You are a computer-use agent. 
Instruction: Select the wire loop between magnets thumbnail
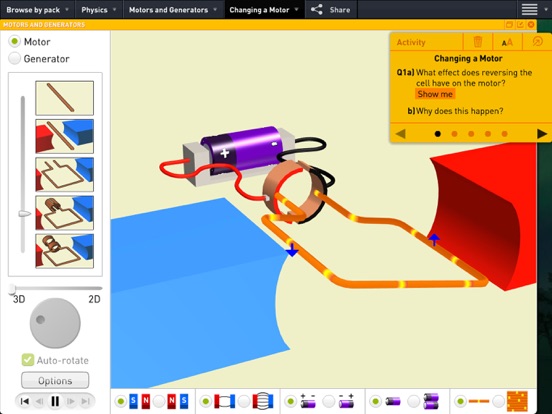(x=64, y=175)
